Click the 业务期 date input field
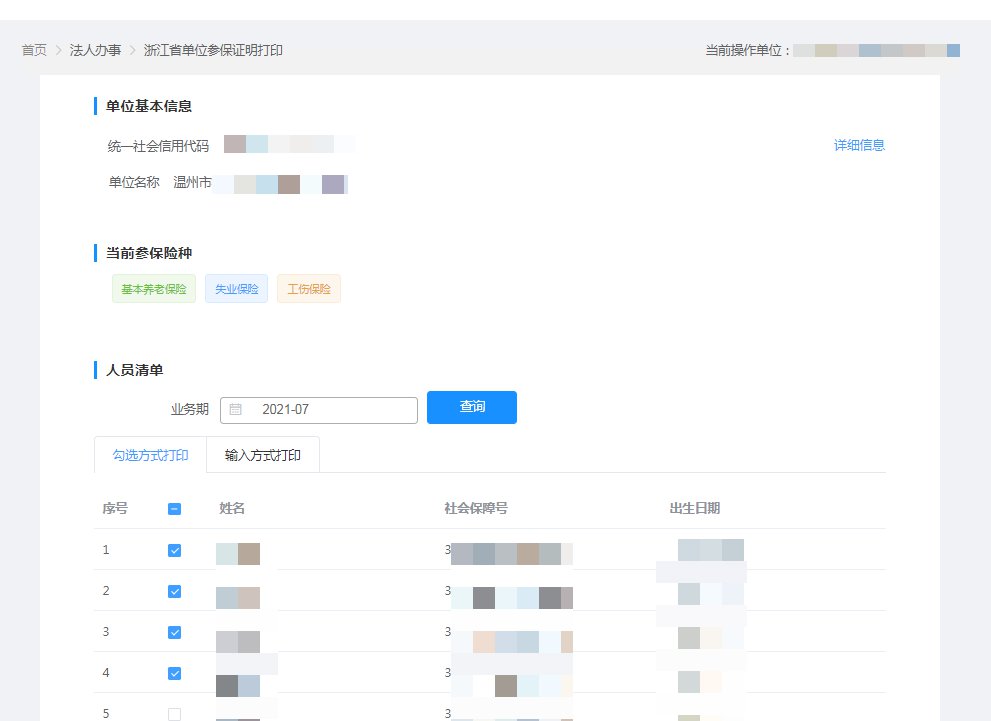Image resolution: width=991 pixels, height=721 pixels. (330, 409)
